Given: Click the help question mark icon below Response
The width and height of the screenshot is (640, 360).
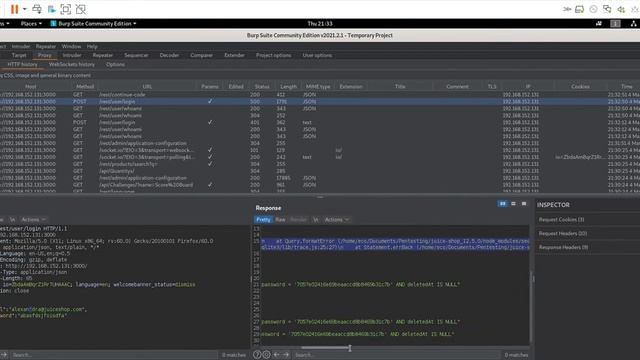Looking at the screenshot, I should [x=257, y=355].
